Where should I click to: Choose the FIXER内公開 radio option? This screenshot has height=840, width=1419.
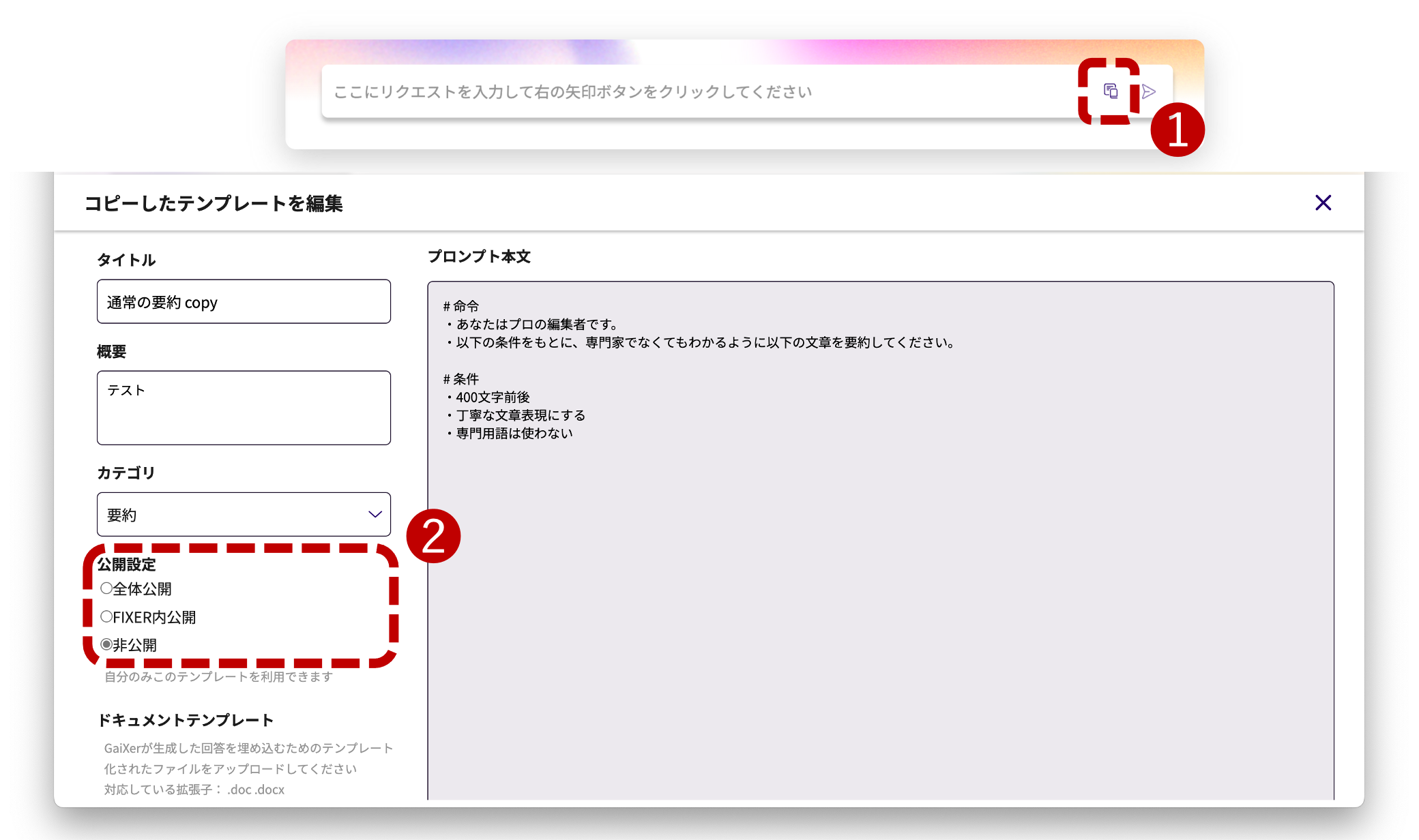coord(106,617)
